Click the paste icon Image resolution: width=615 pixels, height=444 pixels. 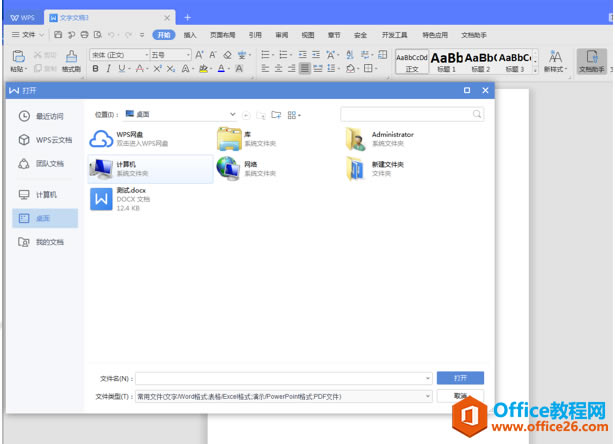[18, 56]
